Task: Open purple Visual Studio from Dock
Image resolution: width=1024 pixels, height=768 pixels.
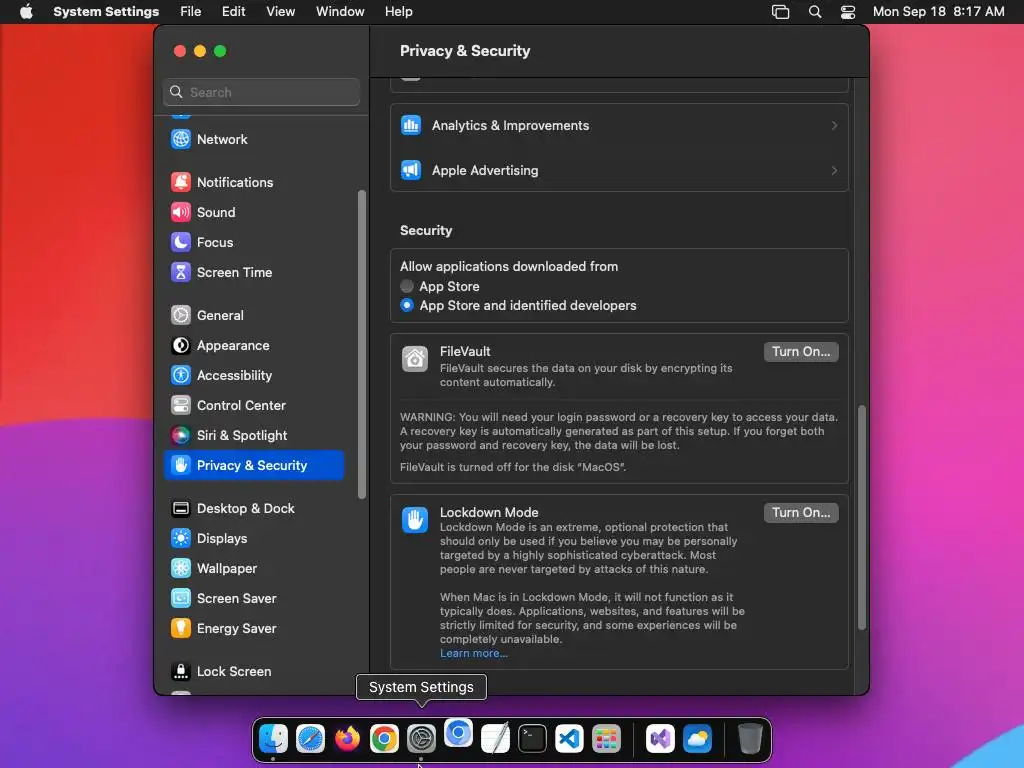Action: (x=660, y=739)
